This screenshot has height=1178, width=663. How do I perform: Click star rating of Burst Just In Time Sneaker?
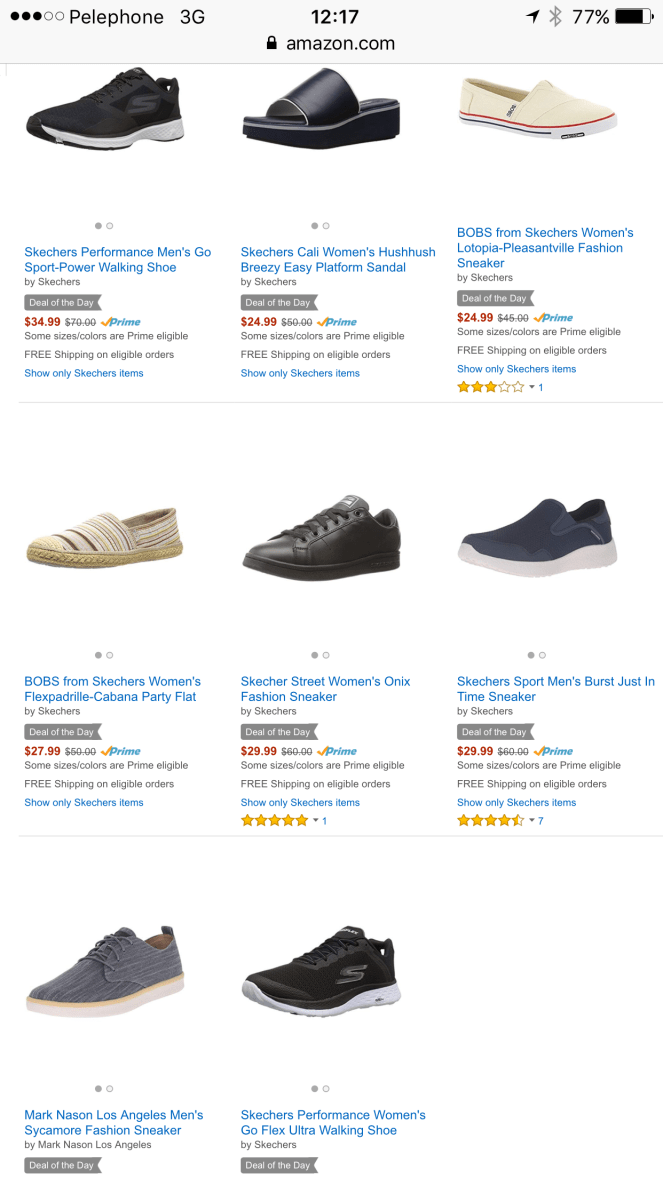pyautogui.click(x=490, y=821)
